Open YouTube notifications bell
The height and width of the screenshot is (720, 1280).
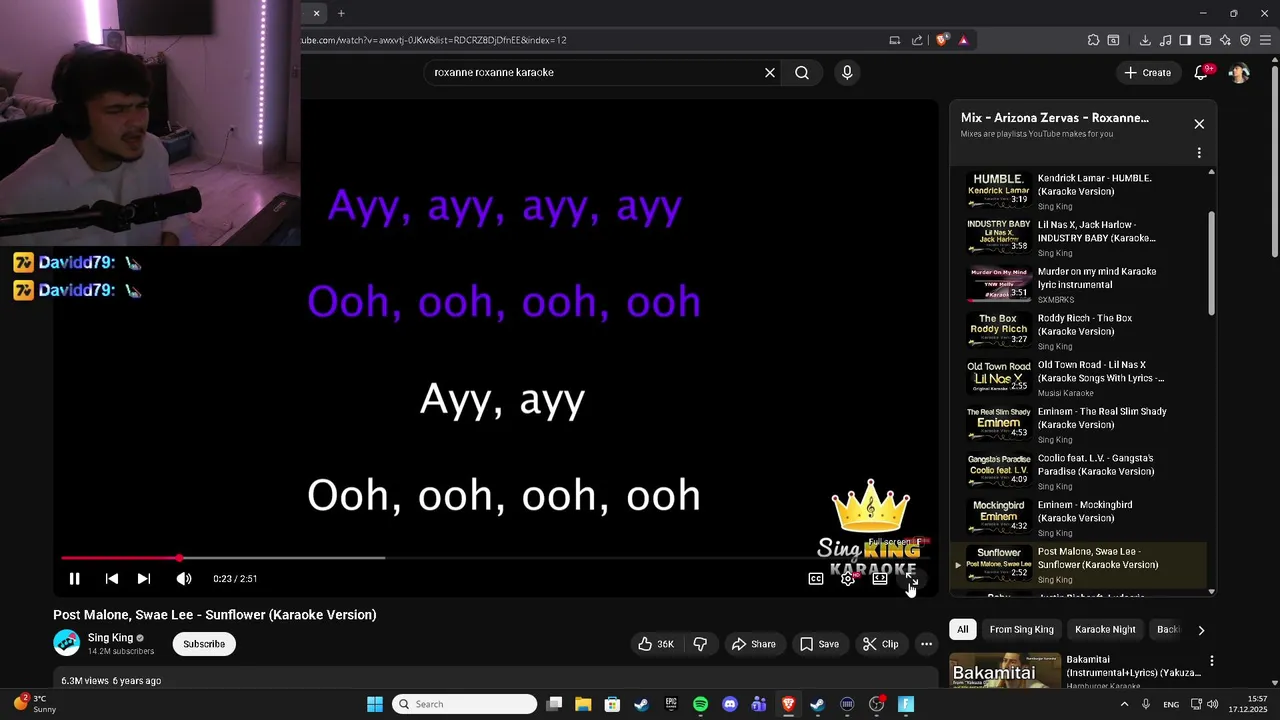pos(1202,72)
